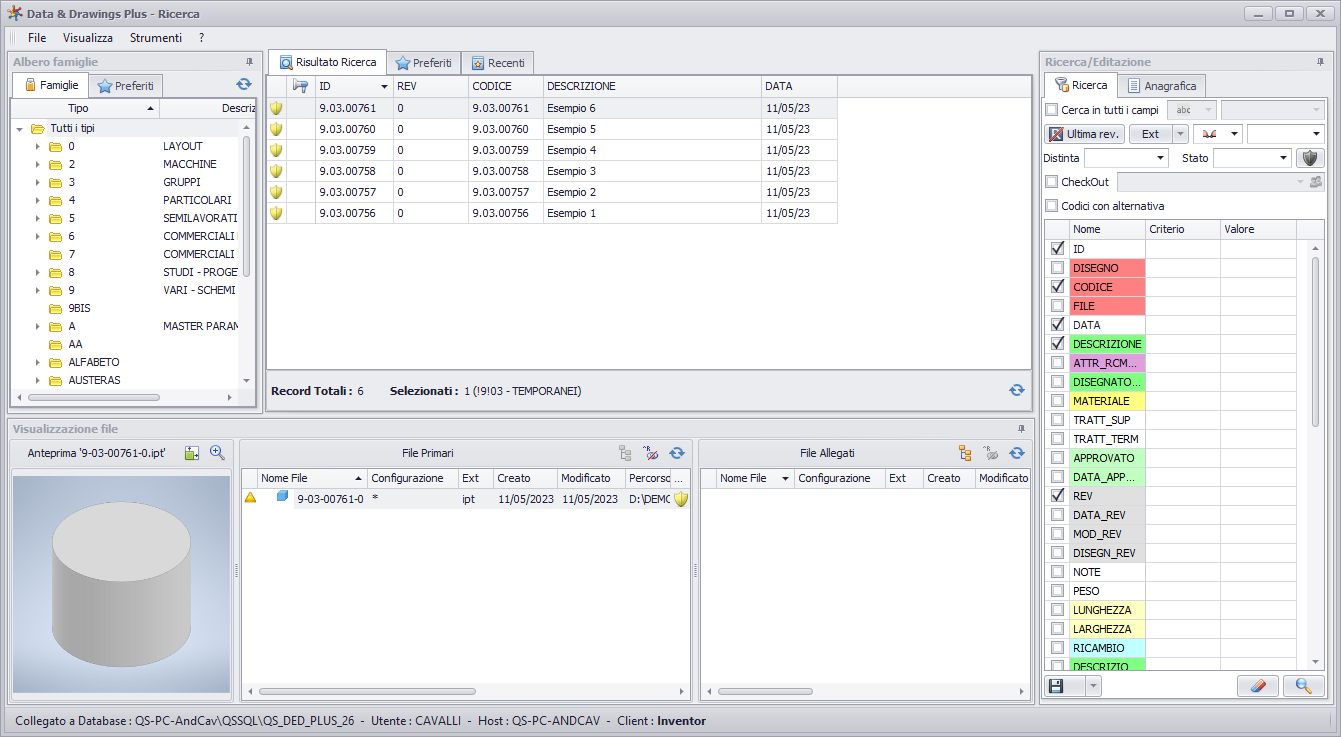Collapse the 'Tutti i tipi' tree node

click(x=19, y=128)
